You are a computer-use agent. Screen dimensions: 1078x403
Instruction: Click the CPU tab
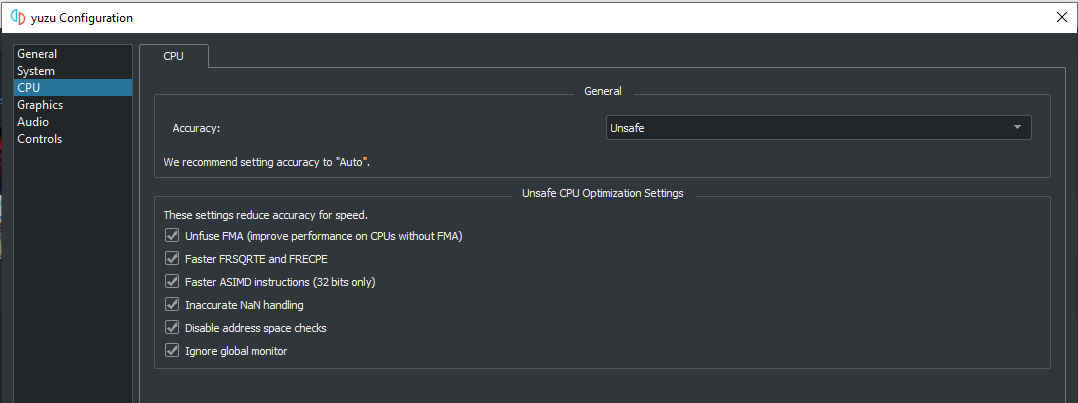coord(173,56)
